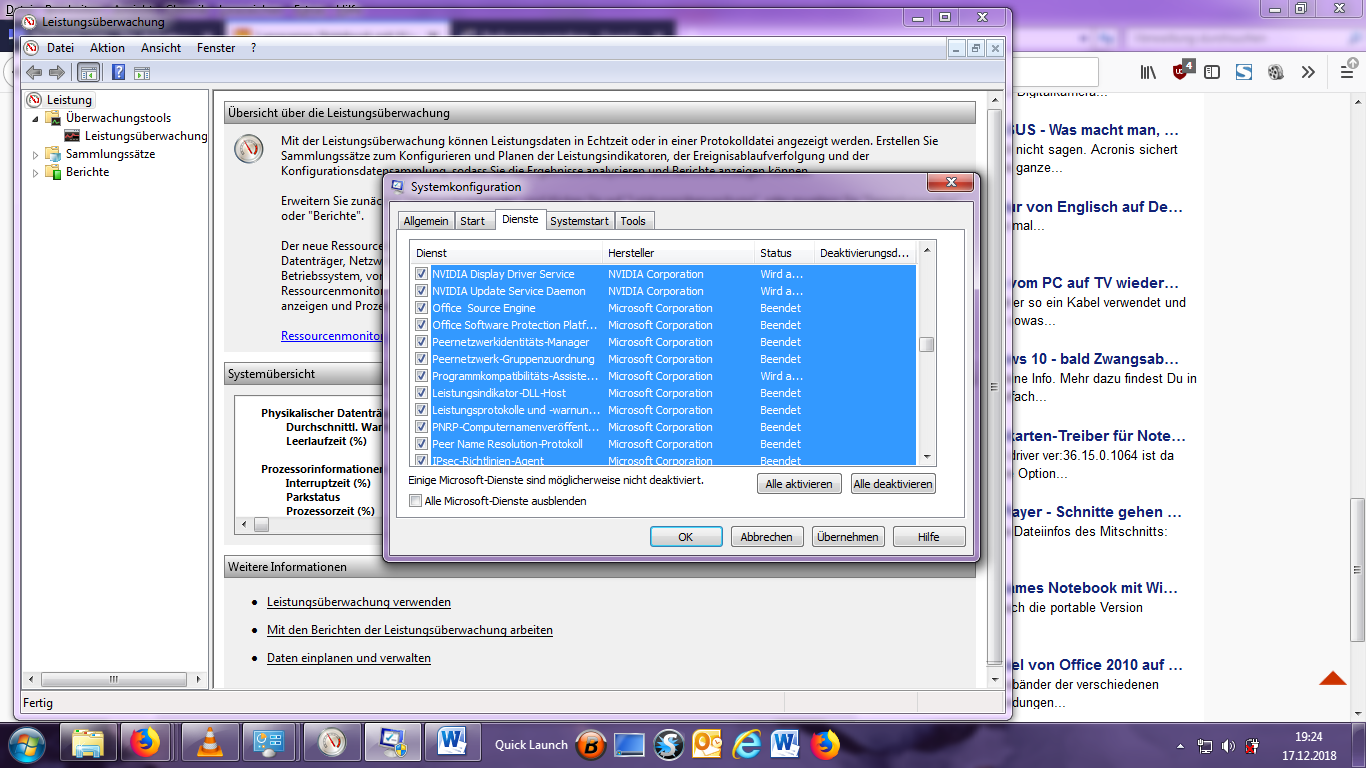Image resolution: width=1366 pixels, height=768 pixels.
Task: Click the 'Alle aktivieren' button
Action: pyautogui.click(x=799, y=484)
